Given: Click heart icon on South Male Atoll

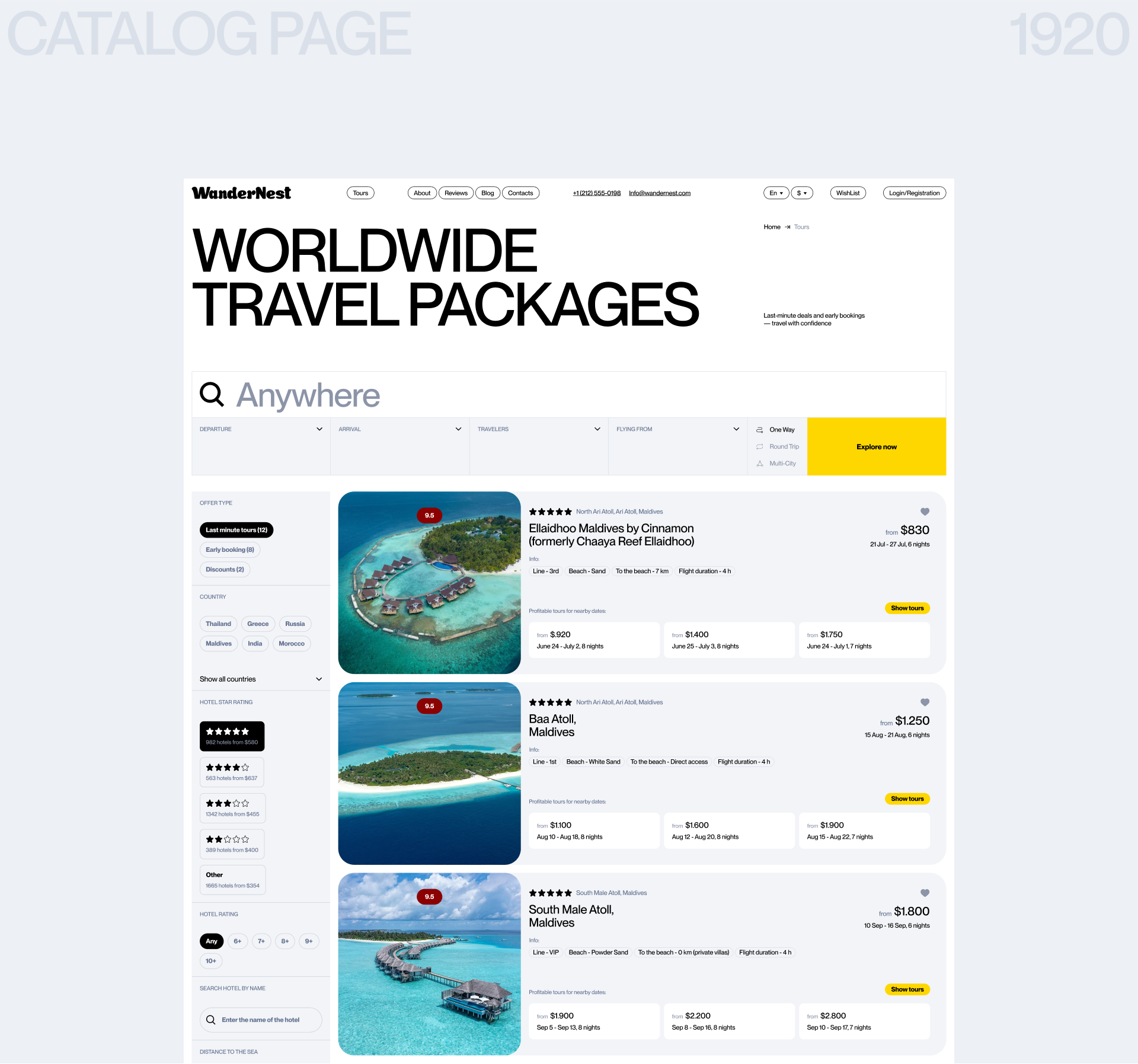Looking at the screenshot, I should 925,893.
